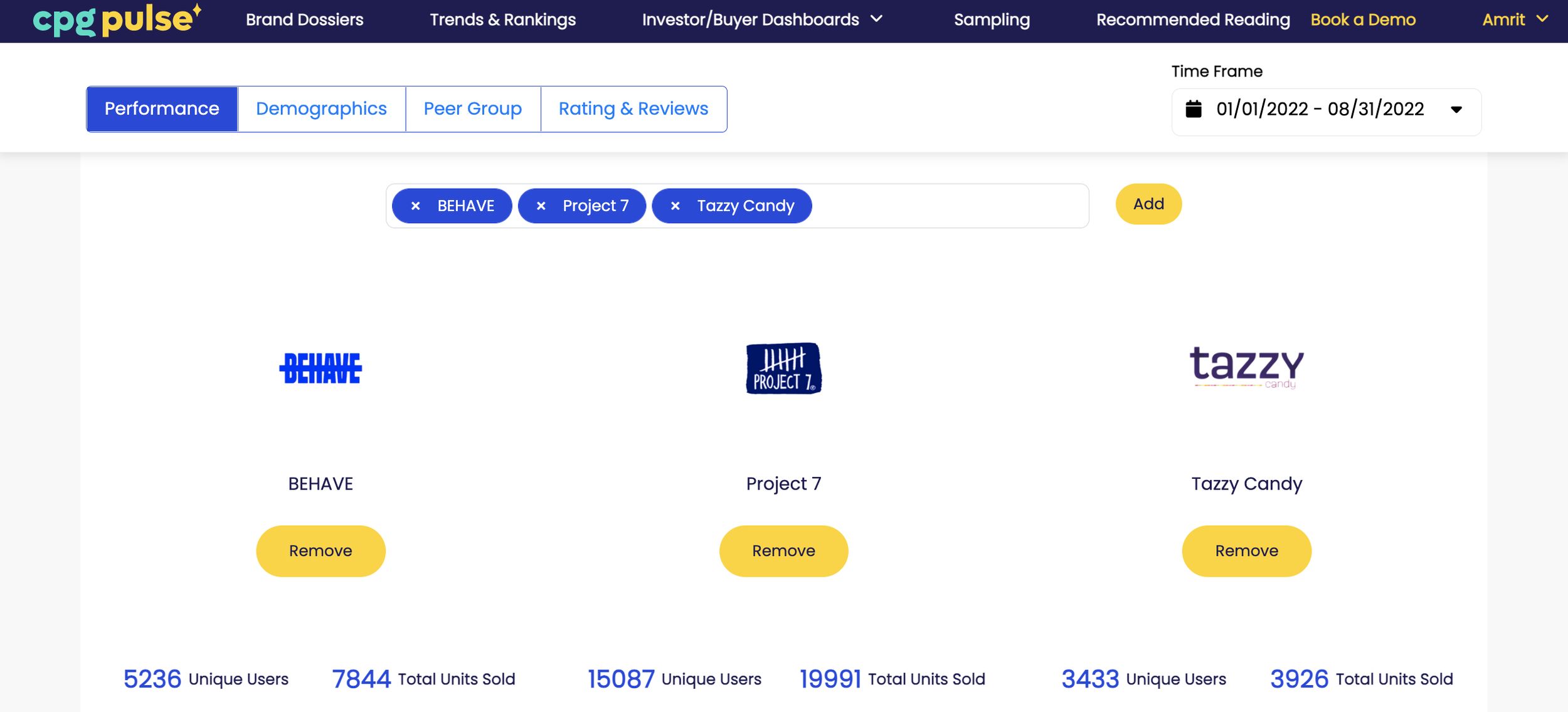Switch to the Demographics tab
This screenshot has width=1568, height=712.
click(321, 109)
